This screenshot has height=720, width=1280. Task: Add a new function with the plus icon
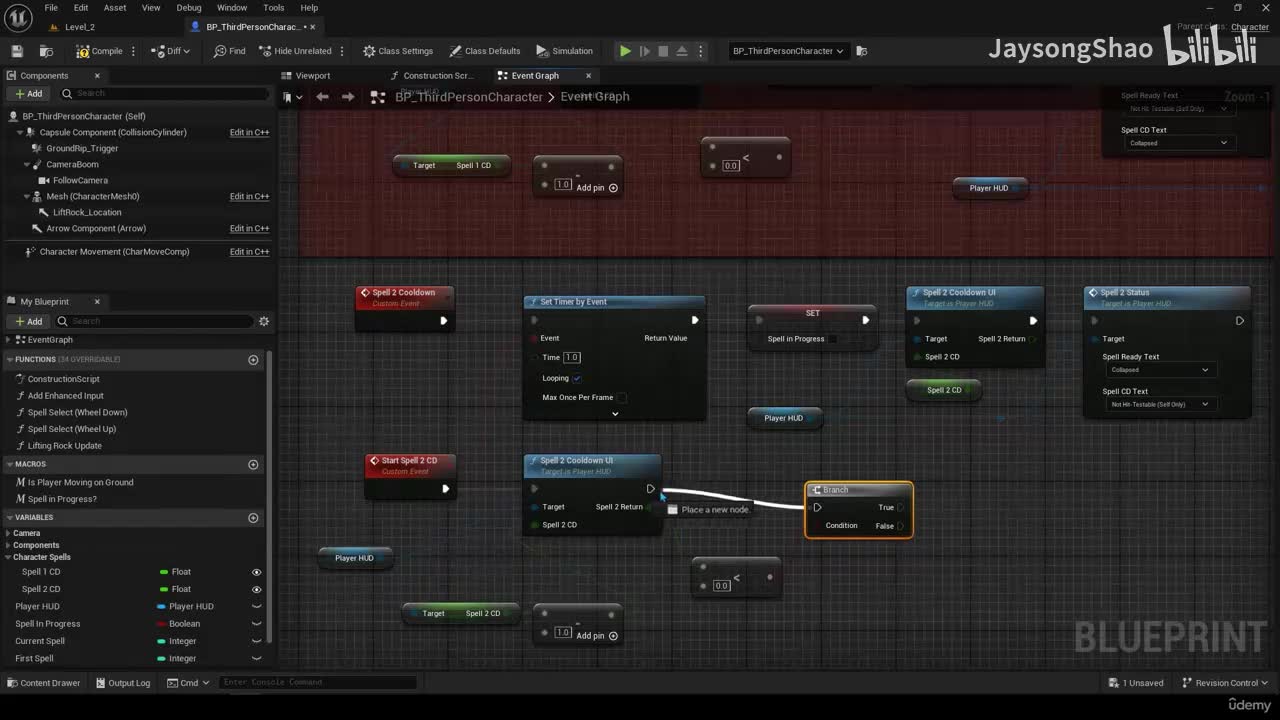coord(253,359)
